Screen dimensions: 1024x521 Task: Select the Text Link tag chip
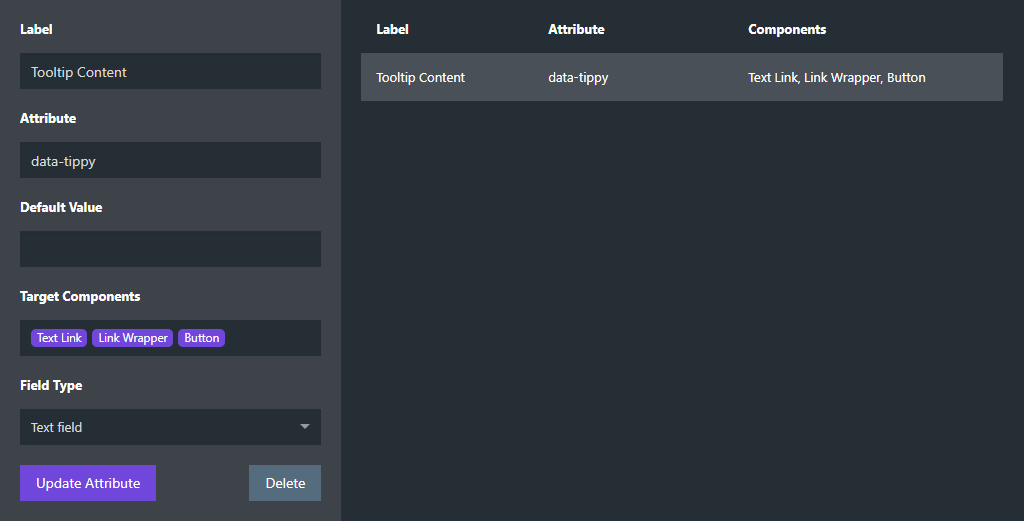[59, 338]
